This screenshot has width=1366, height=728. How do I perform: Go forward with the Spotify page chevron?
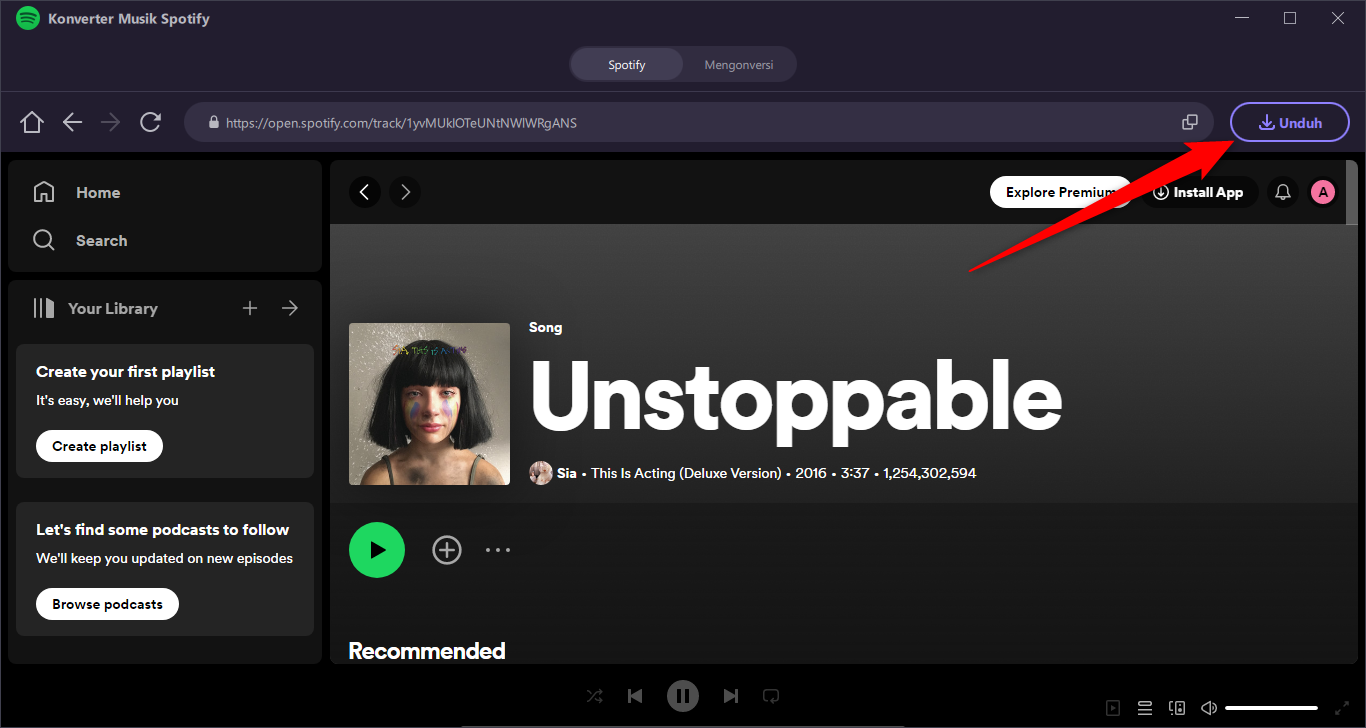click(x=405, y=192)
